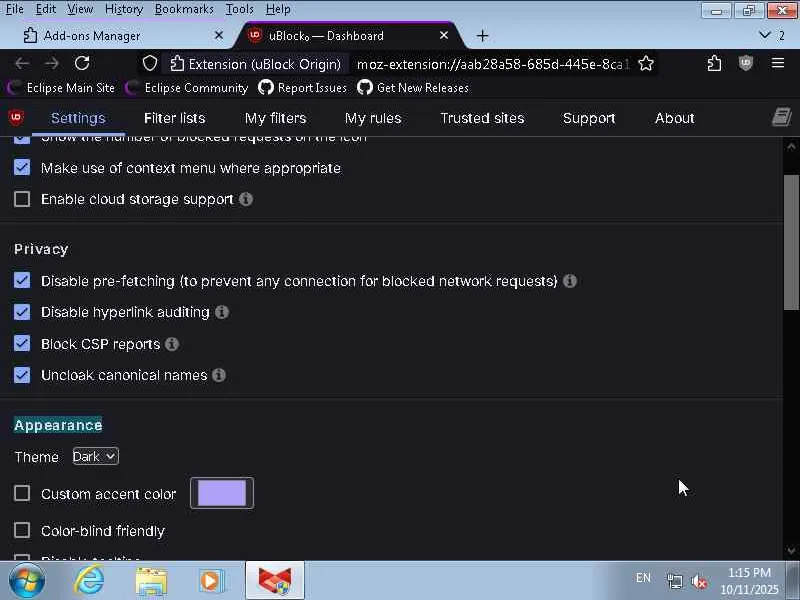Open the tracking protection shield icon
800x600 pixels.
click(x=149, y=64)
